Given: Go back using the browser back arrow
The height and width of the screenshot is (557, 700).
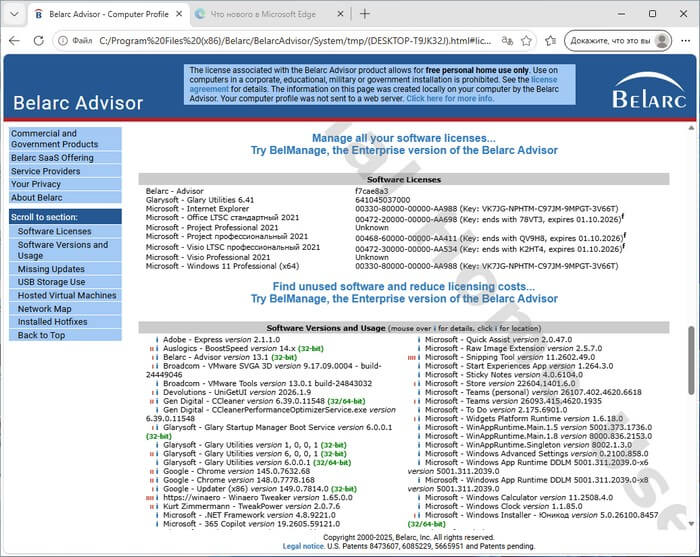Looking at the screenshot, I should click(14, 41).
